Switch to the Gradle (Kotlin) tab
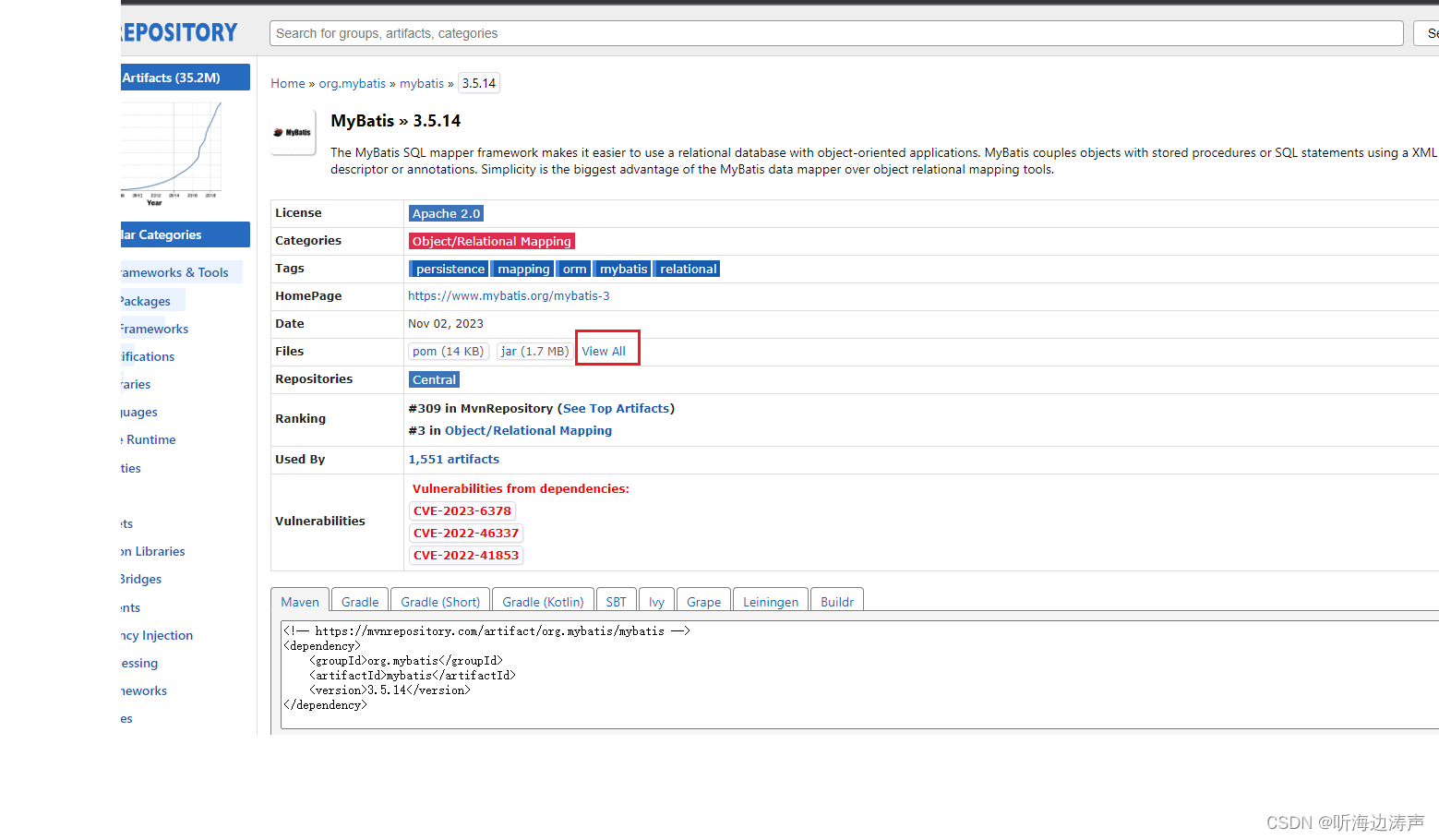This screenshot has width=1439, height=840. pyautogui.click(x=543, y=601)
